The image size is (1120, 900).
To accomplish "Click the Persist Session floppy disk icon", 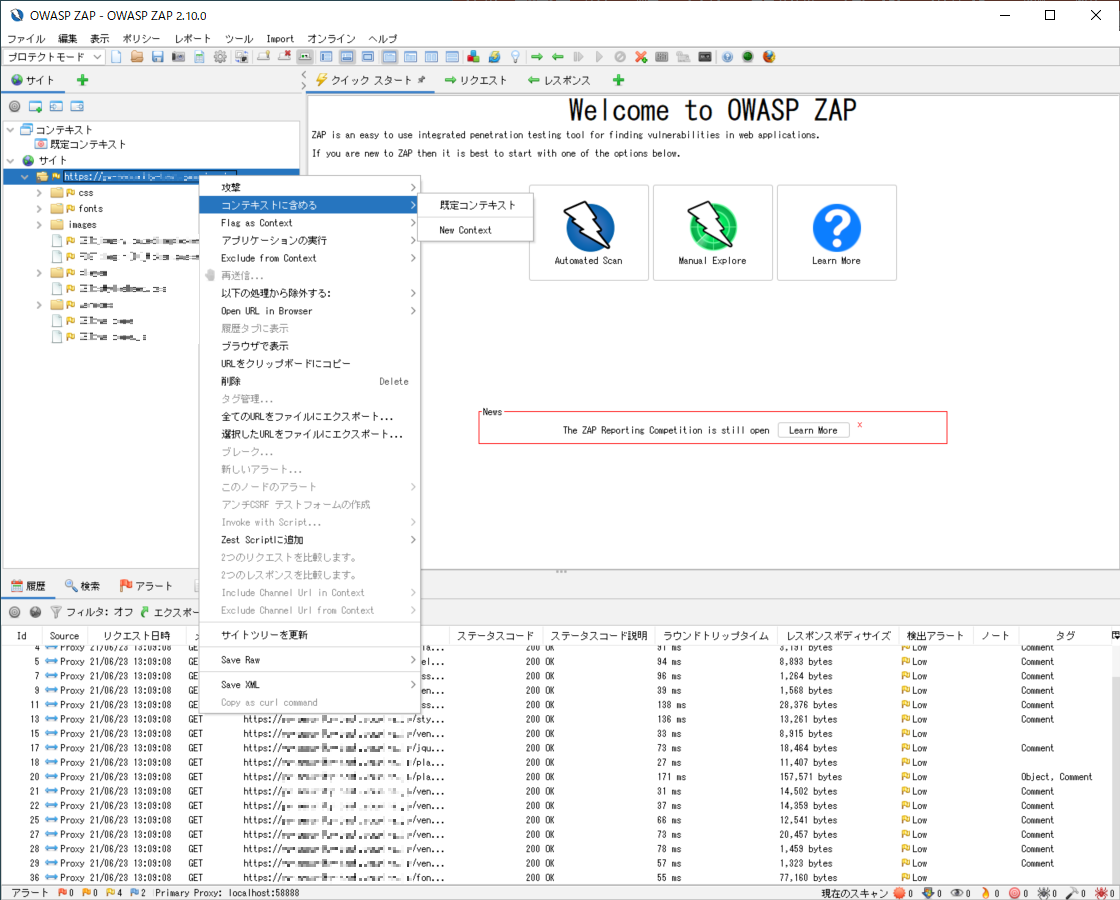I will tap(158, 56).
